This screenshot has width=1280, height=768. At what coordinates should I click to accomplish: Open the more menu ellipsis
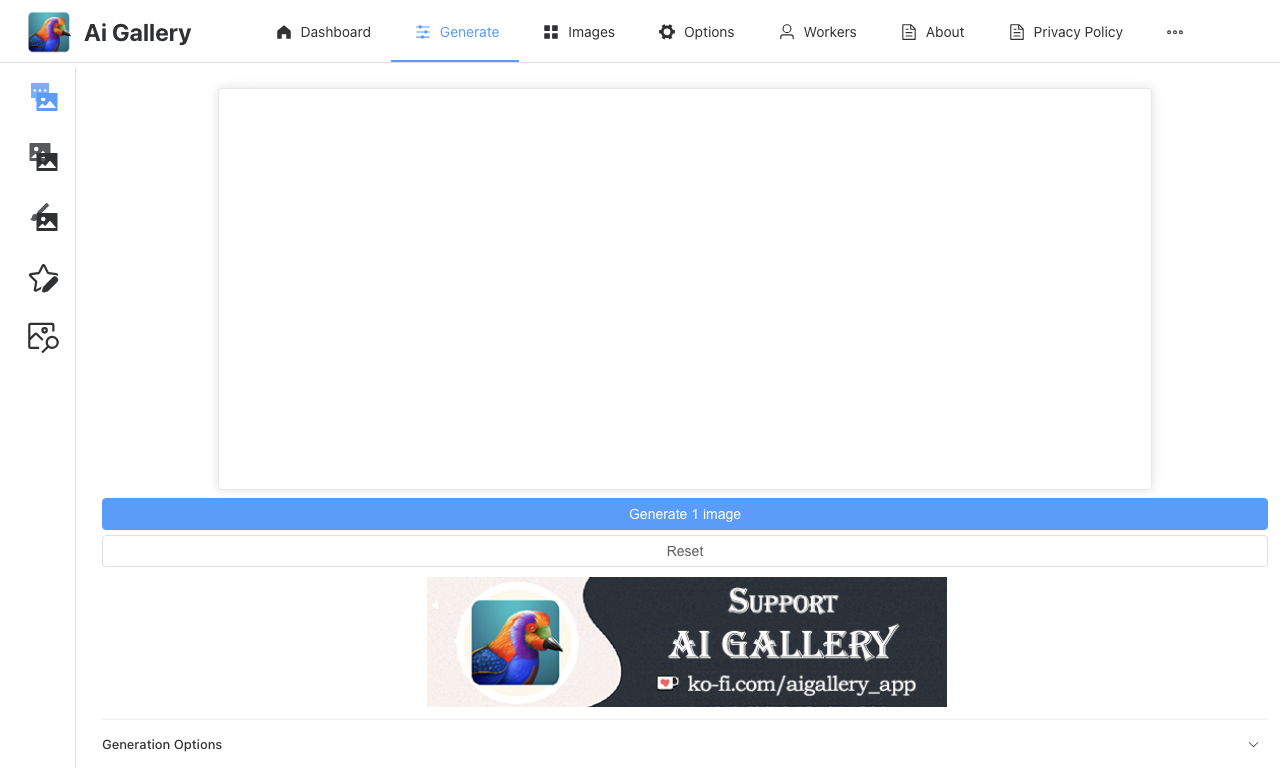(x=1175, y=32)
